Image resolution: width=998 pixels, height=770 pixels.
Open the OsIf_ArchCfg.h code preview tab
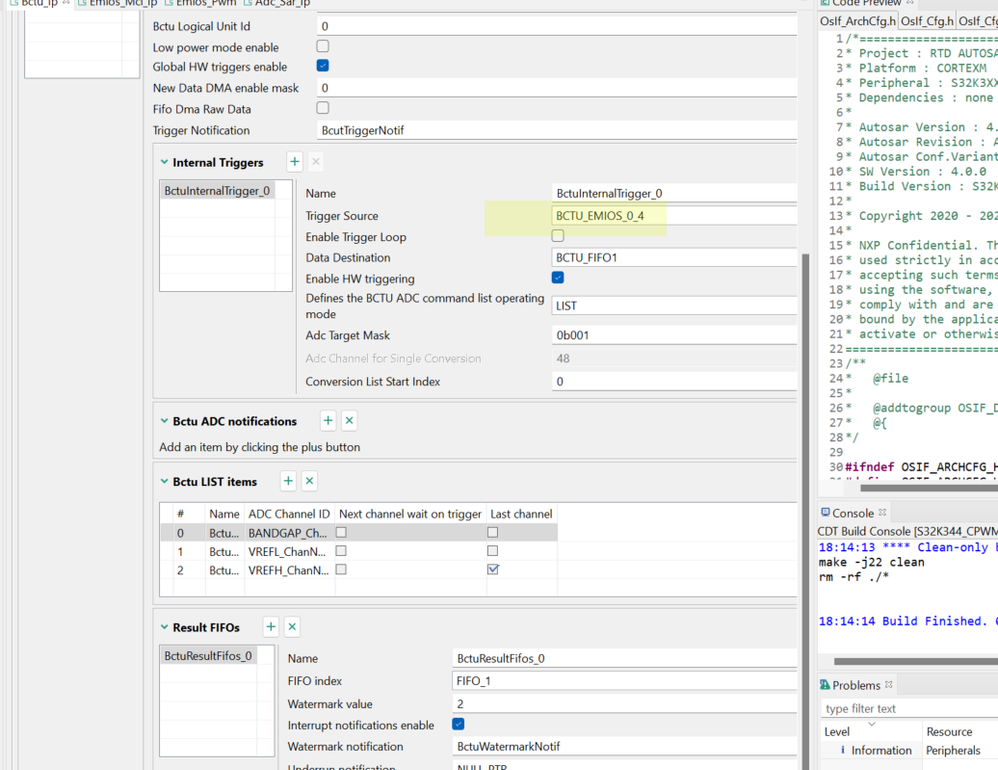click(857, 21)
